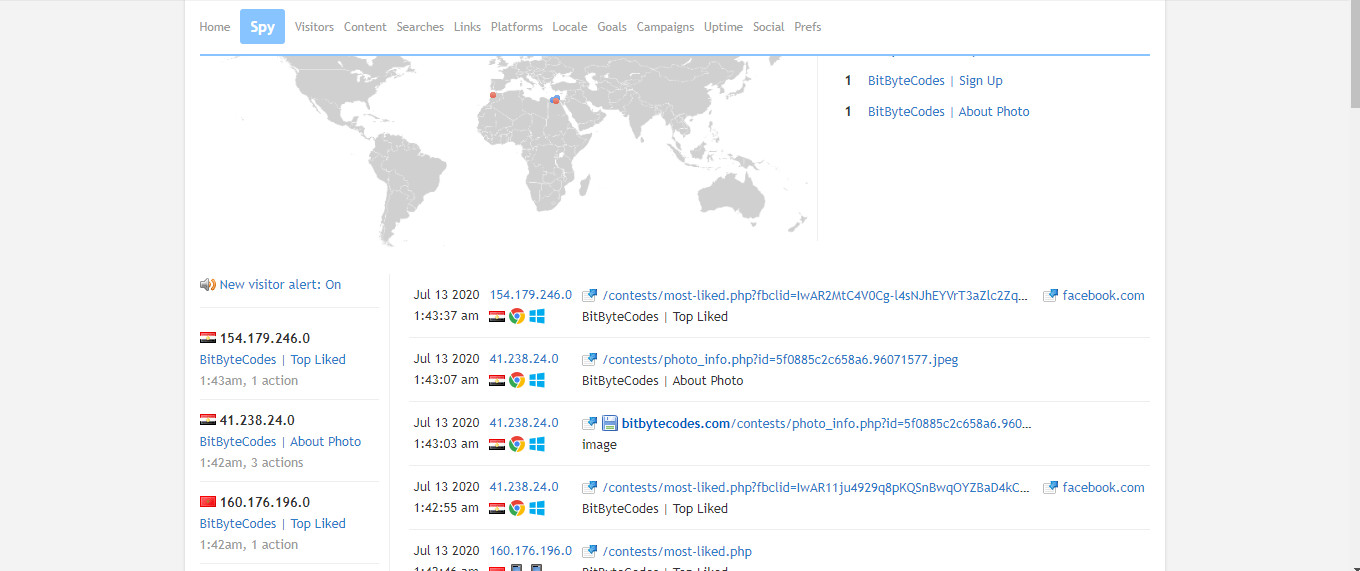The image size is (1360, 571).
Task: Click the link icon before facebook.com in 1:42:55 row
Action: click(1050, 488)
